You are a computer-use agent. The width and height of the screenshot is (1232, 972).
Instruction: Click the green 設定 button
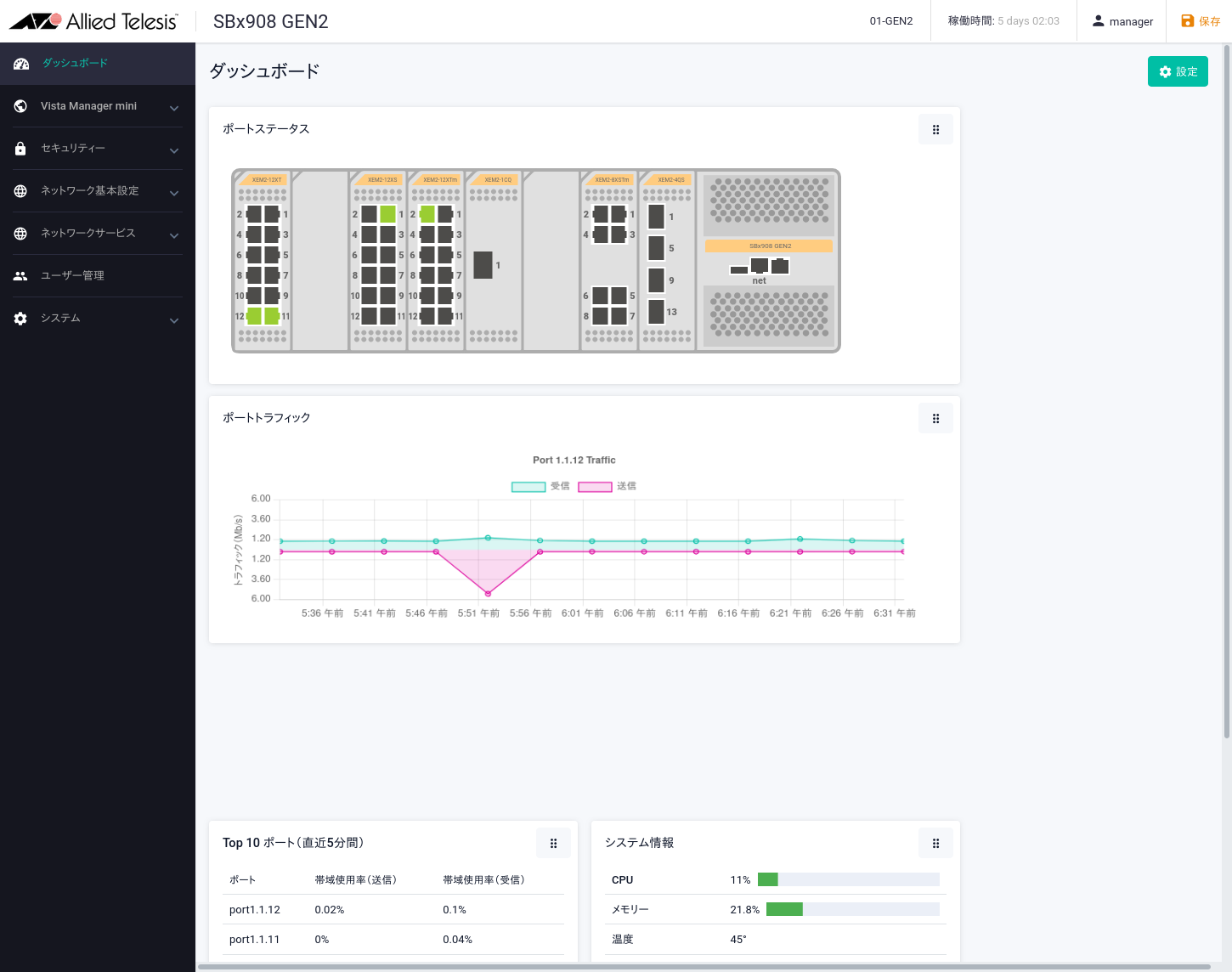[1177, 72]
